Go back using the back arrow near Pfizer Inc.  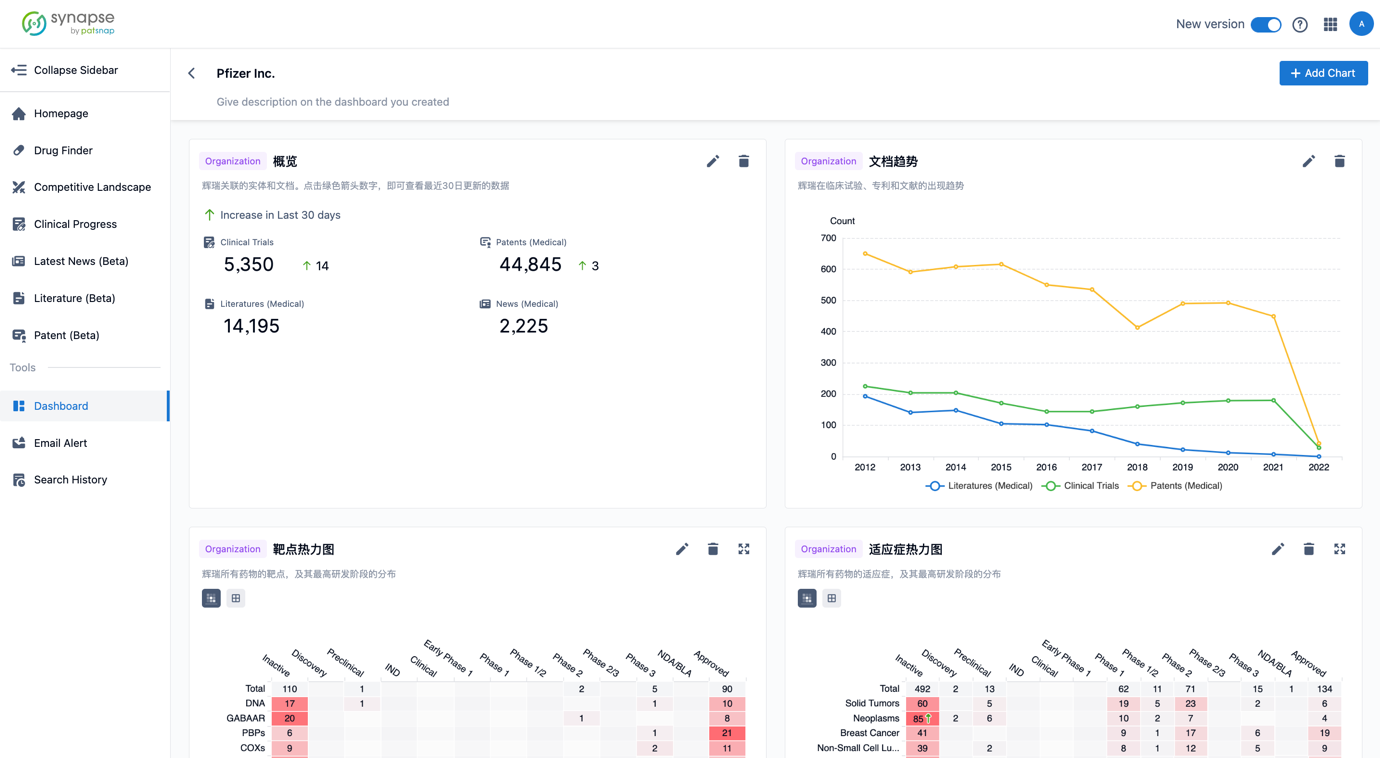(x=191, y=73)
